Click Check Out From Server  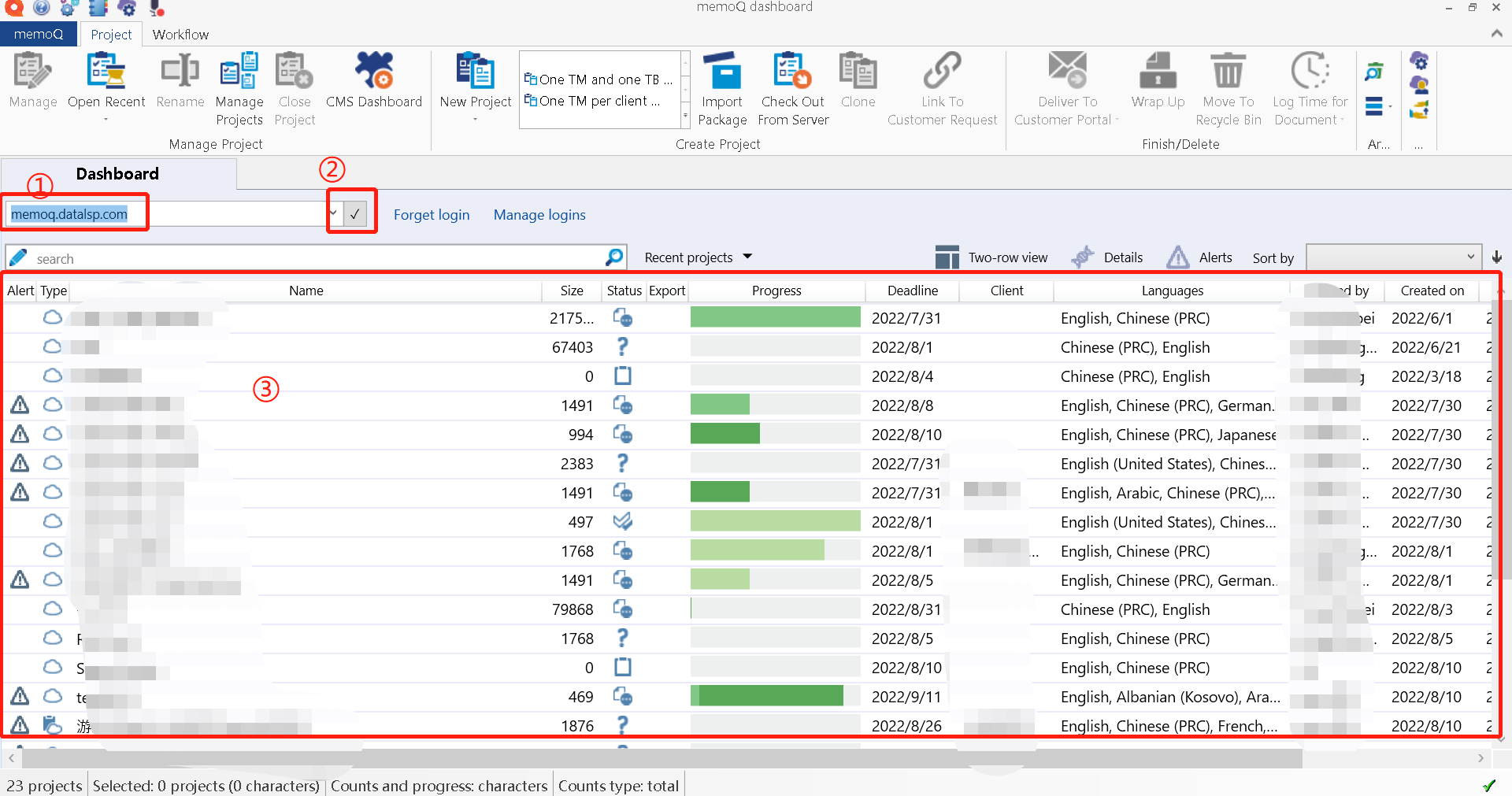point(793,88)
